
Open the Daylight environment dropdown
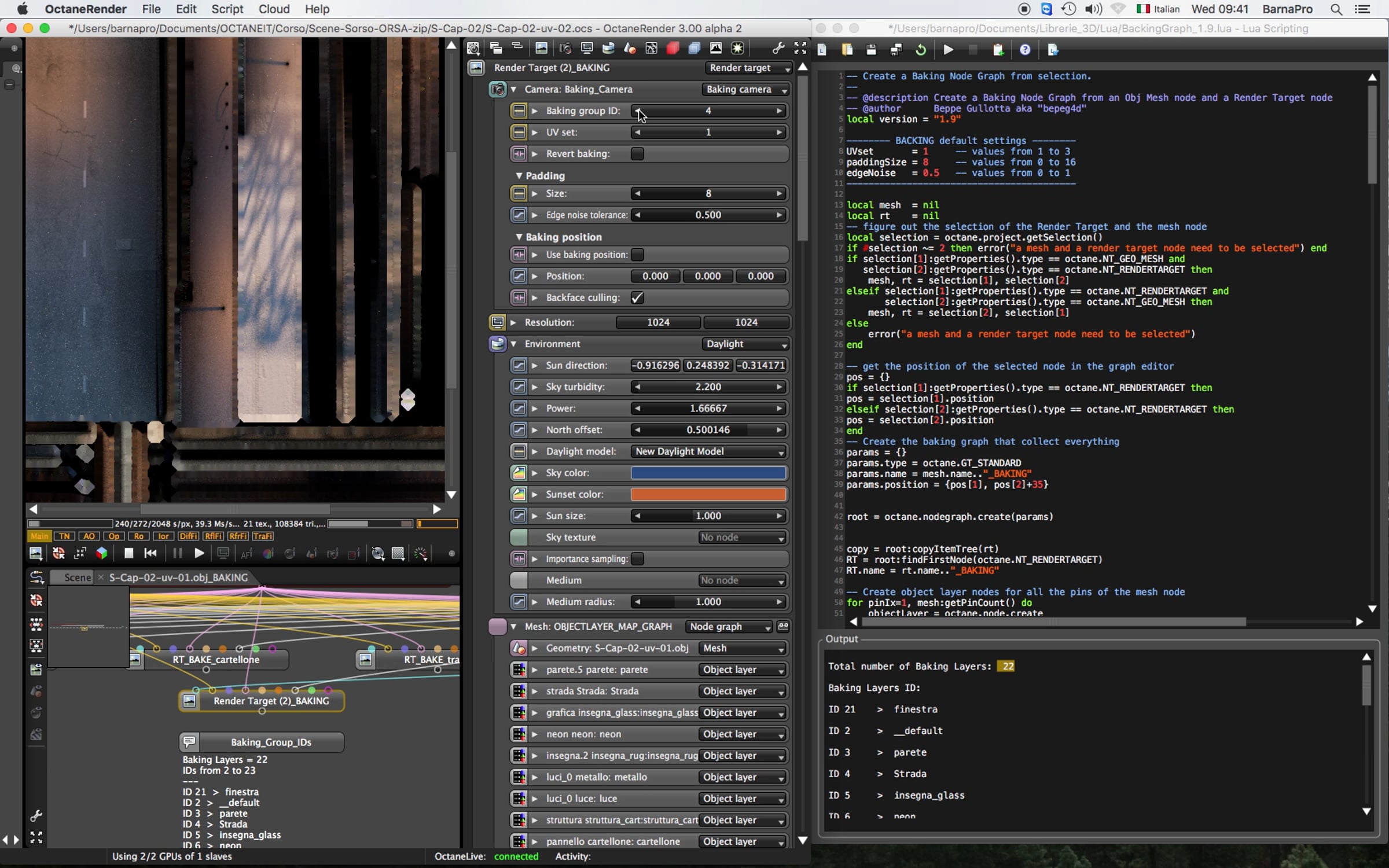pos(745,344)
